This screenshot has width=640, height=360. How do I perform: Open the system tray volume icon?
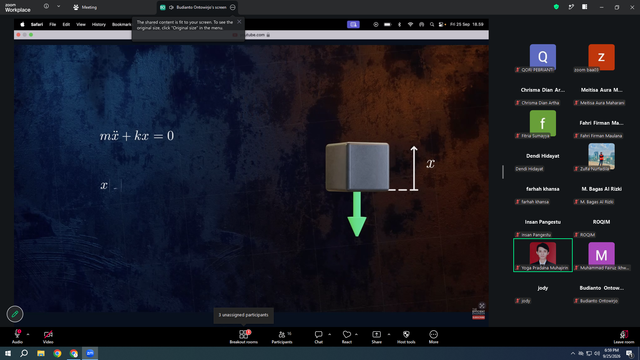[x=597, y=353]
